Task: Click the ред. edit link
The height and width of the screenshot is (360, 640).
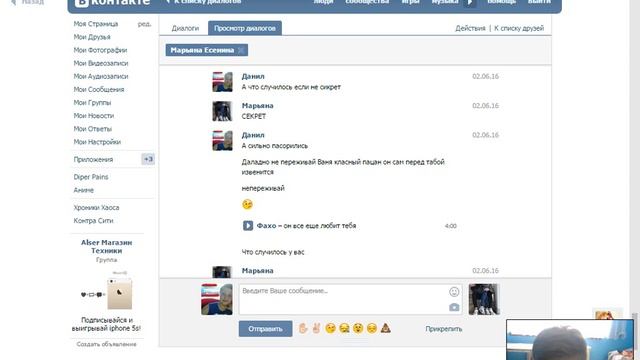Action: coord(144,24)
